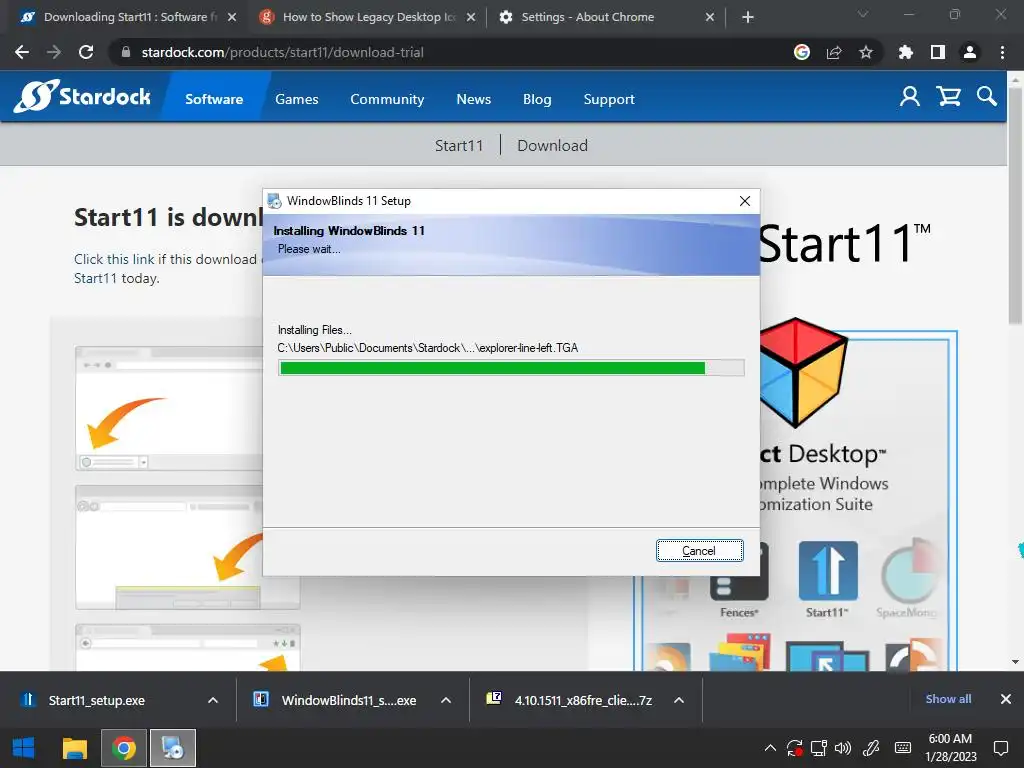This screenshot has width=1024, height=768.
Task: Open volume control in tray
Action: click(x=843, y=748)
